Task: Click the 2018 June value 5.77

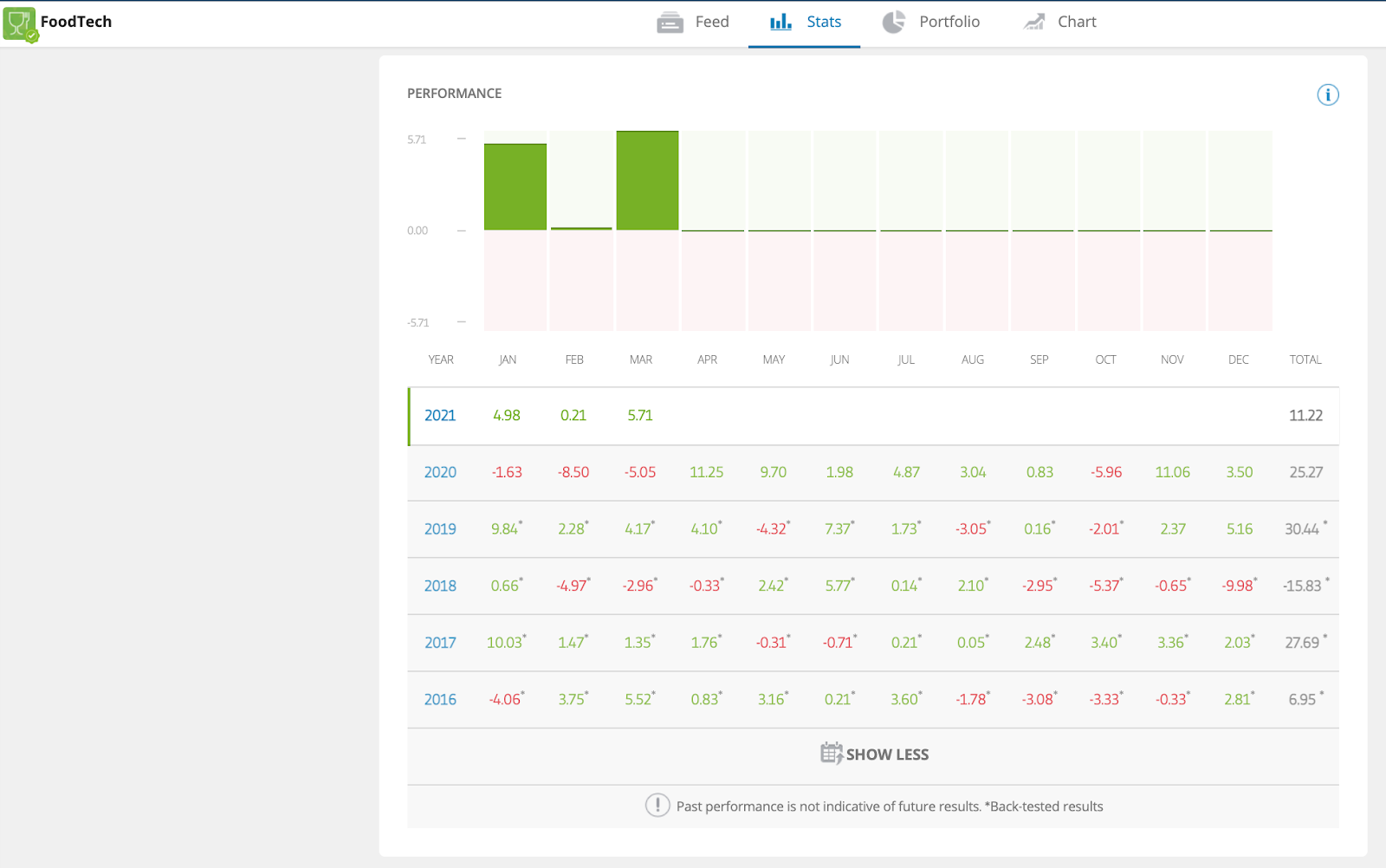Action: tap(838, 586)
